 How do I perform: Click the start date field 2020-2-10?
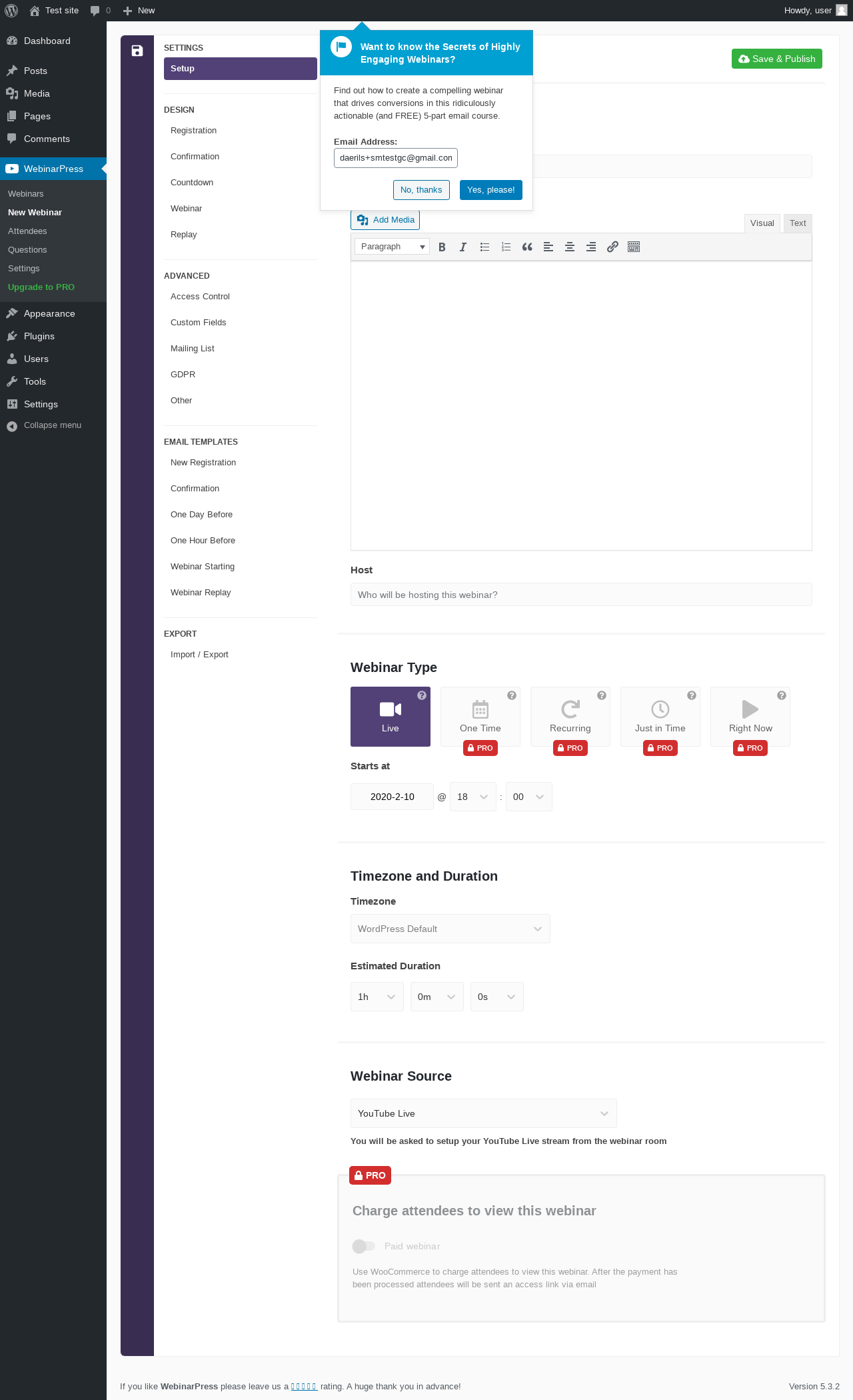tap(392, 797)
